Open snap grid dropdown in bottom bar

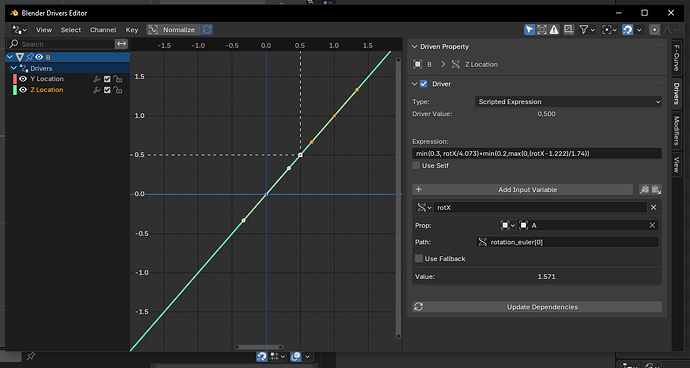pos(278,357)
